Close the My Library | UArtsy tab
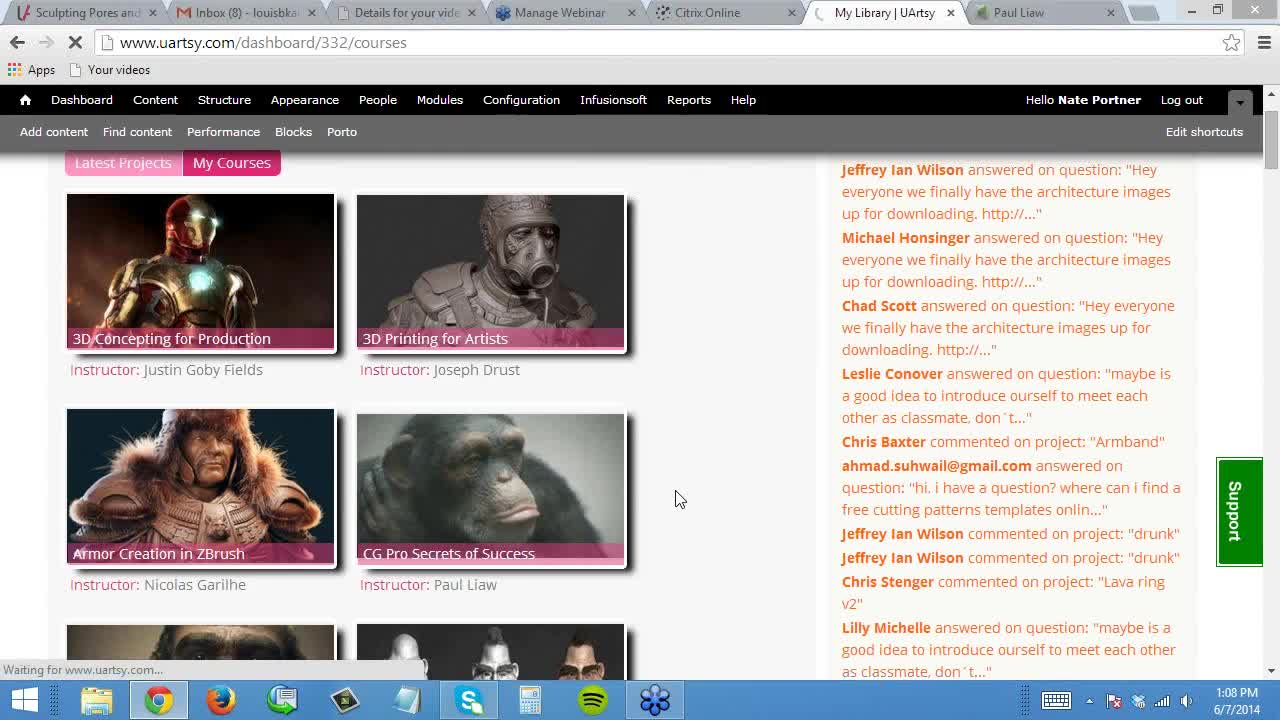This screenshot has height=720, width=1280. click(951, 13)
